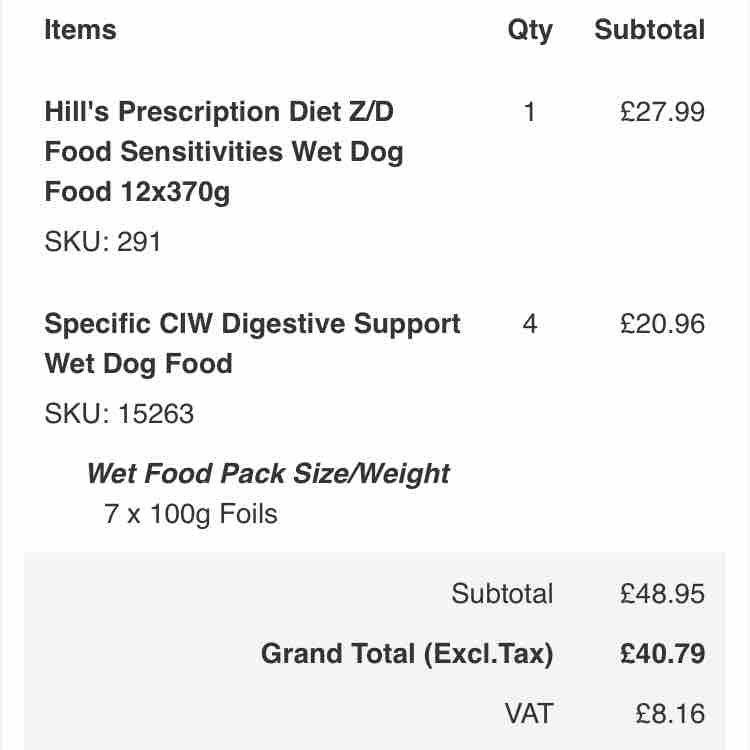The height and width of the screenshot is (750, 750).
Task: Click quantity 1 for Hill's item
Action: click(x=529, y=112)
